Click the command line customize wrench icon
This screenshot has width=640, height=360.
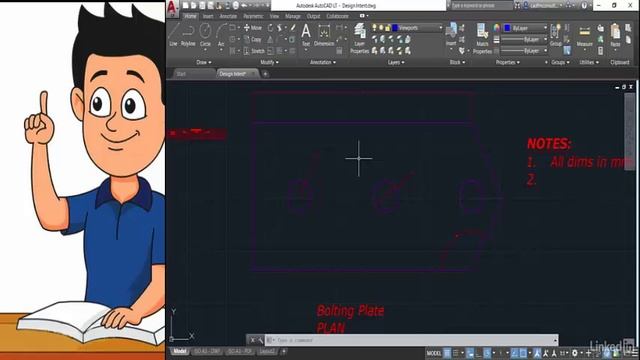pyautogui.click(x=260, y=340)
